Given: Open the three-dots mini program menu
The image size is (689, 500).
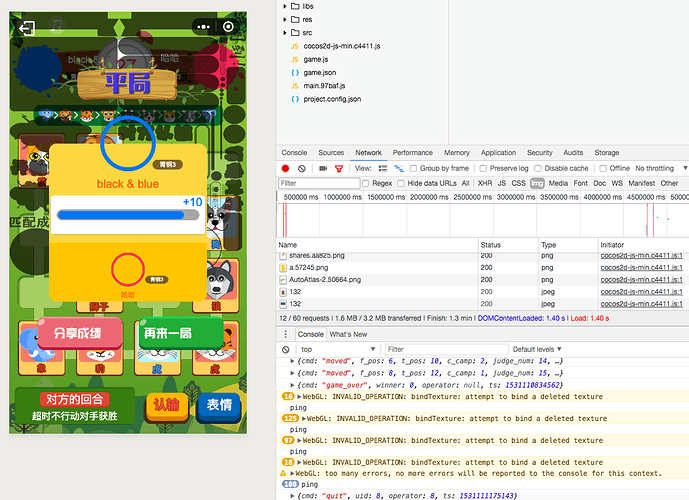Looking at the screenshot, I should point(203,27).
